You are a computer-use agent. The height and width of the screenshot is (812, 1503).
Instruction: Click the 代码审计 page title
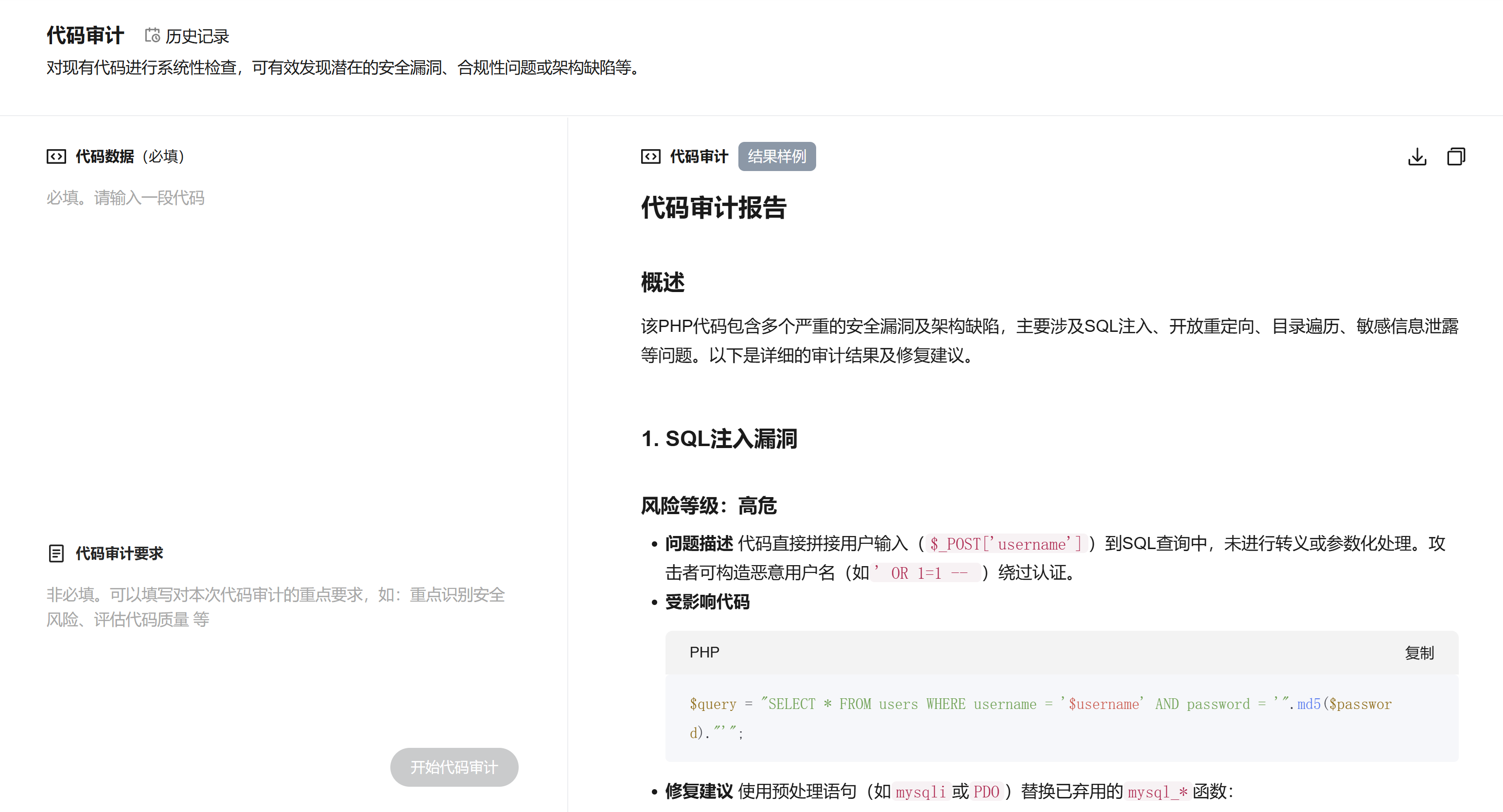(85, 35)
